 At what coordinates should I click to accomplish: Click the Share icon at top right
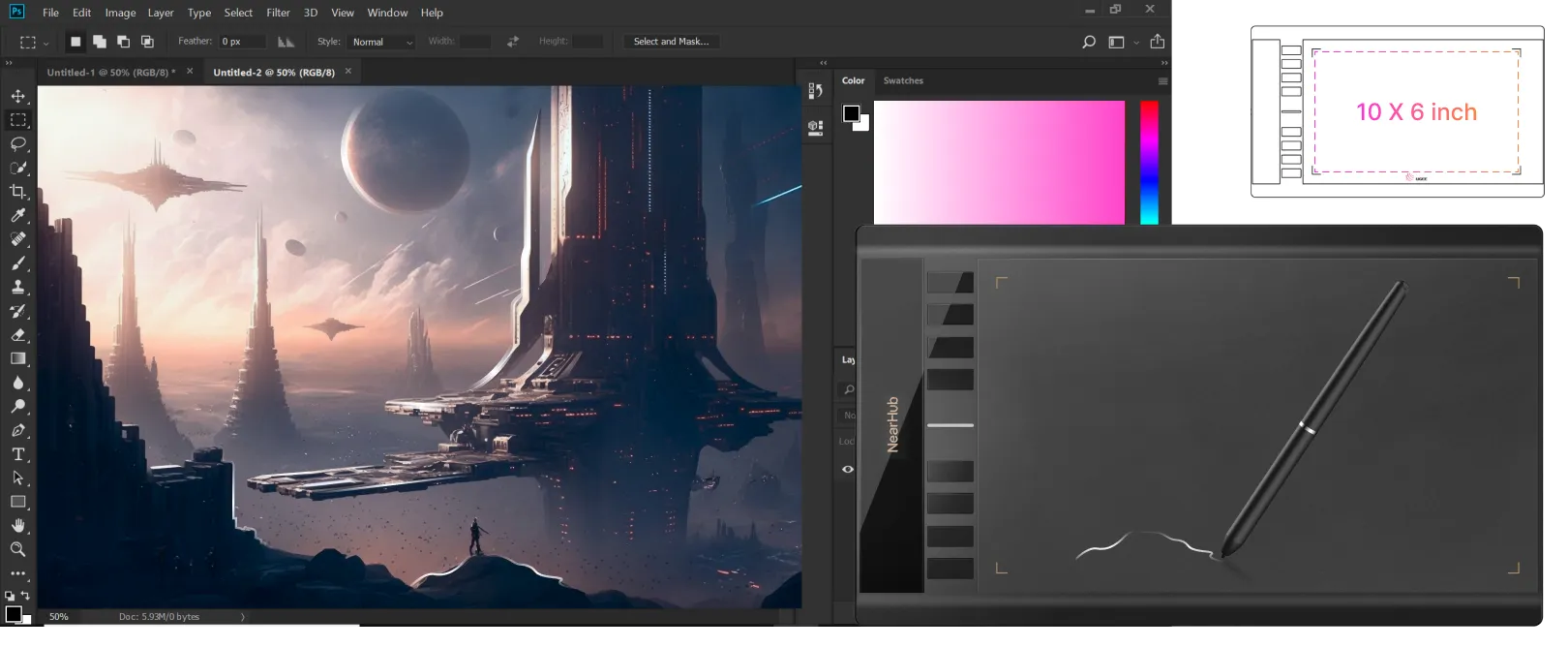coord(1157,42)
